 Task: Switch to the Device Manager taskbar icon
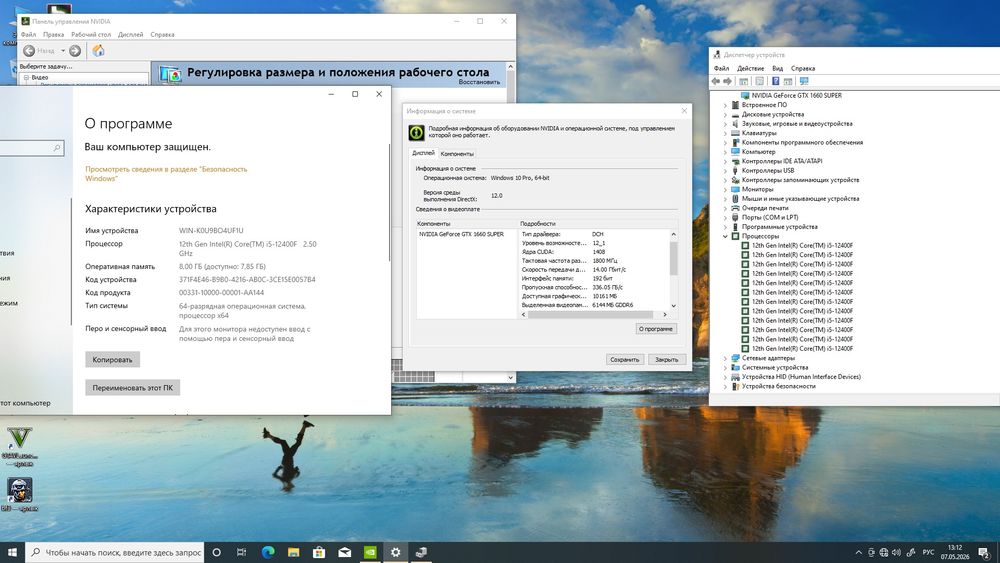421,552
